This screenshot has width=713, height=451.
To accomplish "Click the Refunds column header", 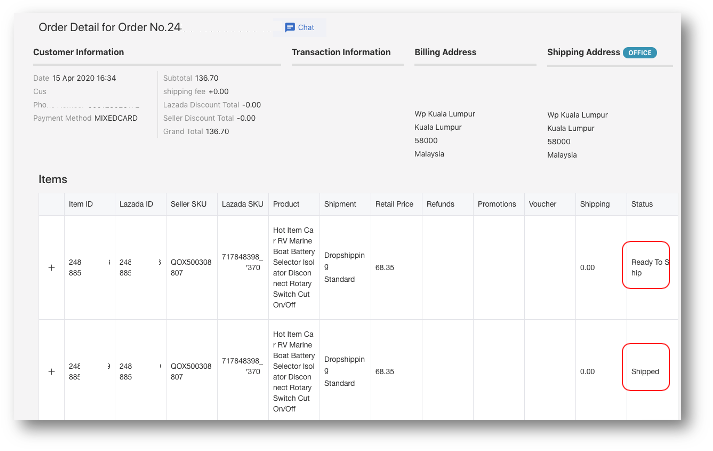I will (x=440, y=204).
